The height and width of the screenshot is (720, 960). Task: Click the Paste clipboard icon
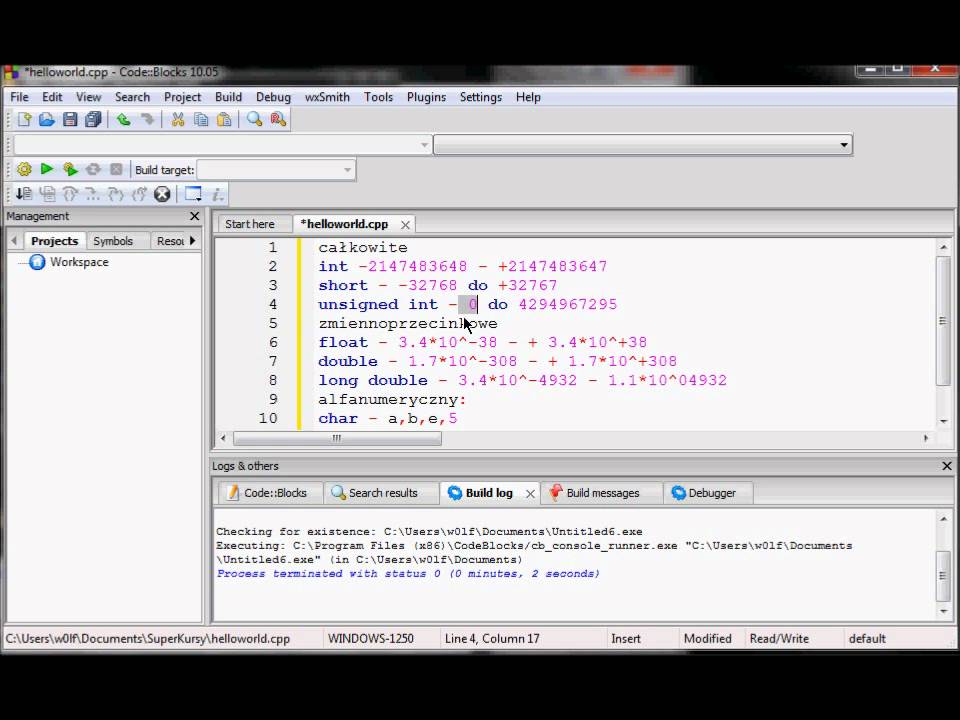[x=224, y=119]
